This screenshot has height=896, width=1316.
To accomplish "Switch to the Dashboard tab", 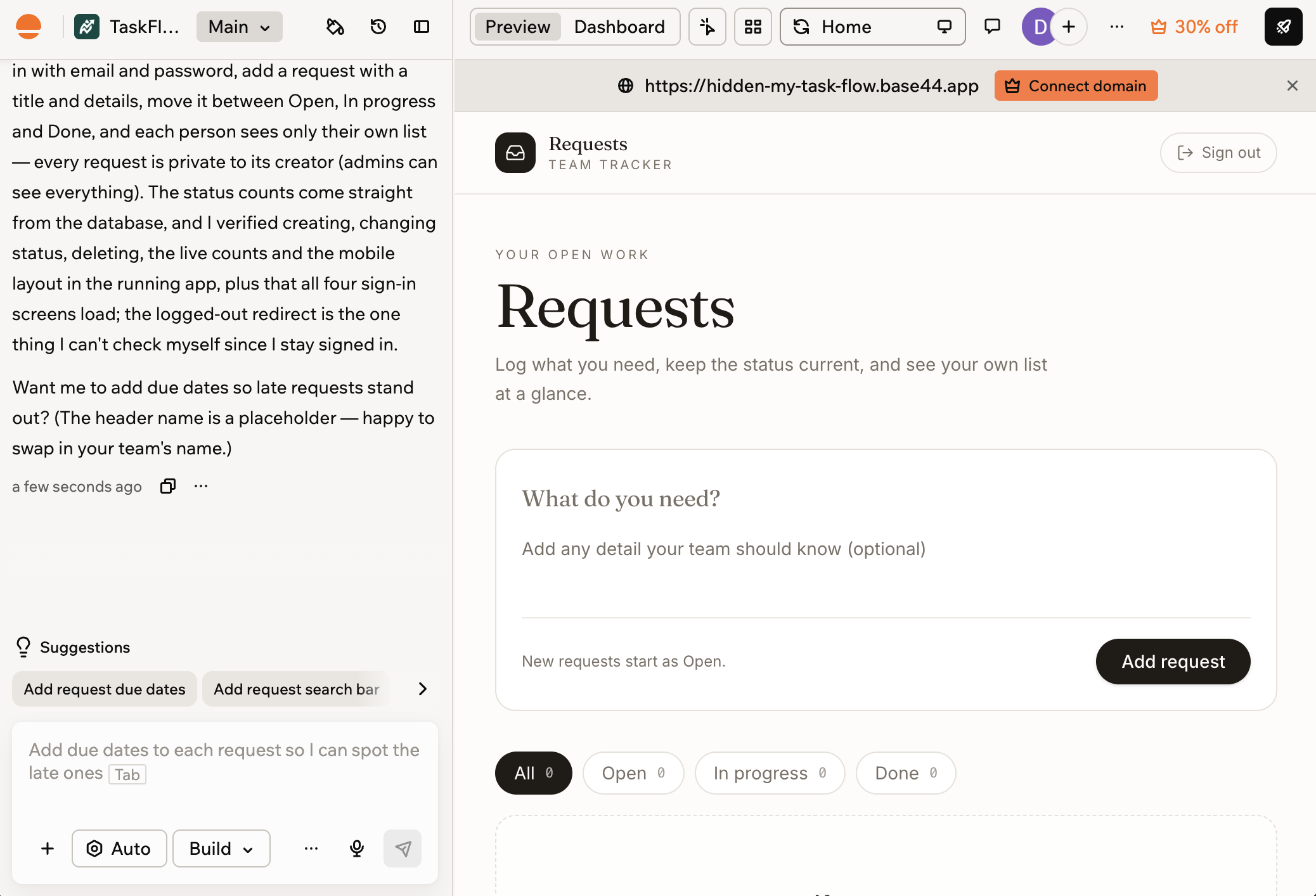I will click(619, 27).
